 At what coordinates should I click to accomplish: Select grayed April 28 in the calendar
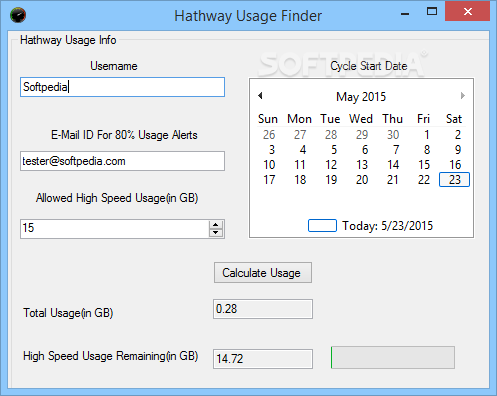point(331,135)
